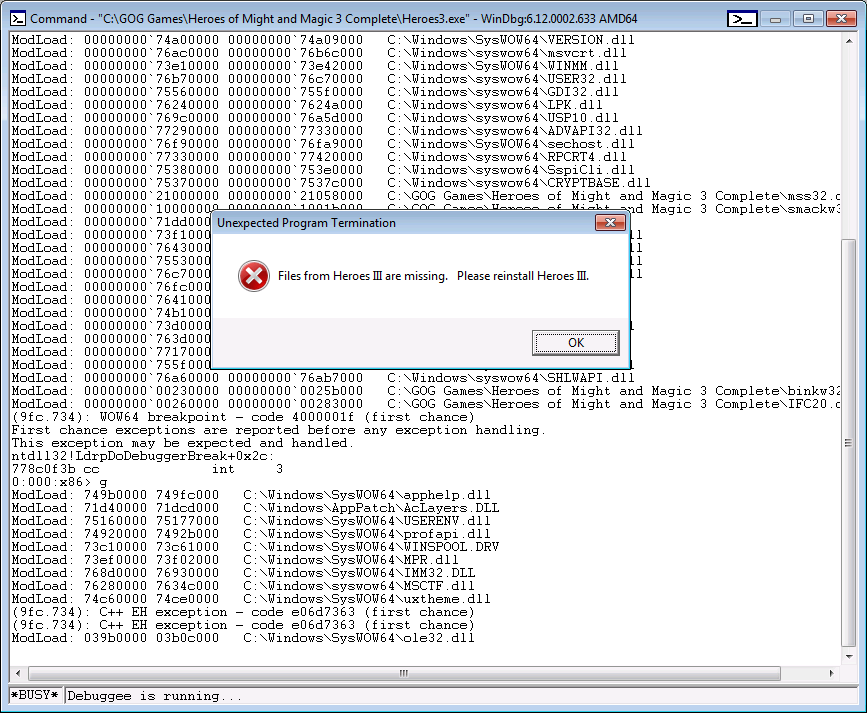The width and height of the screenshot is (867, 713).
Task: Click the mss32 ModLoad line
Action: (x=426, y=196)
